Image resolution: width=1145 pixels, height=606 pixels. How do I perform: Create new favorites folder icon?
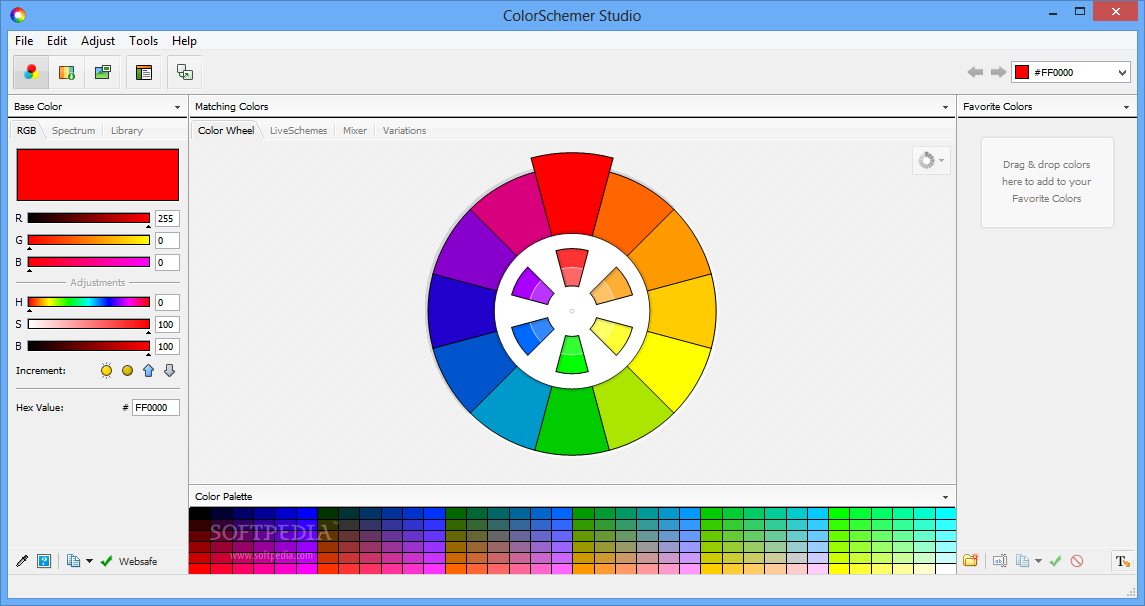point(970,561)
